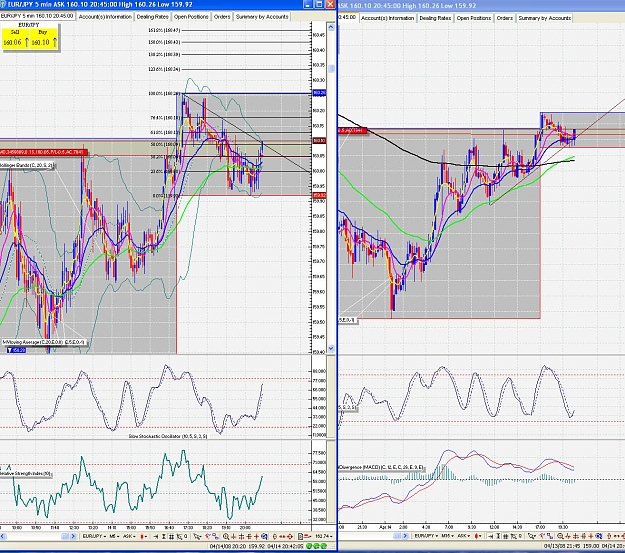Open Summary by Accounts tab in right window
The width and height of the screenshot is (625, 553).
pos(544,18)
